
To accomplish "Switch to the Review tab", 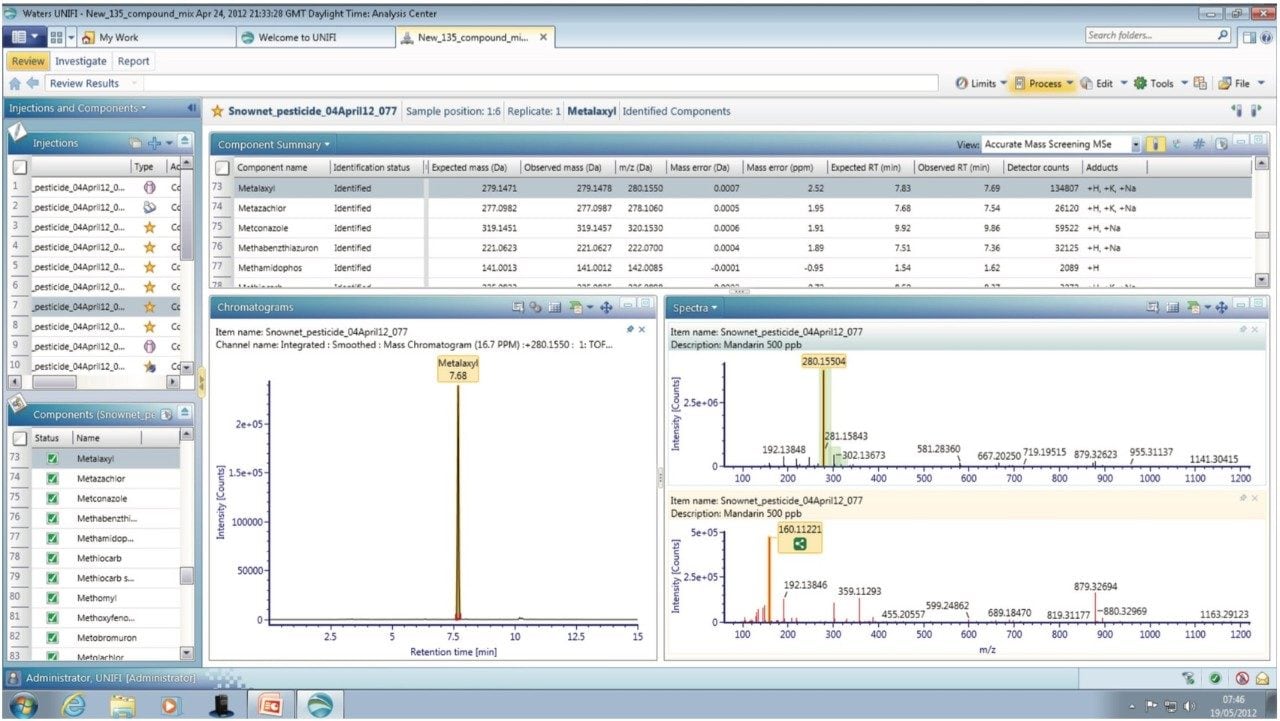I will click(28, 61).
